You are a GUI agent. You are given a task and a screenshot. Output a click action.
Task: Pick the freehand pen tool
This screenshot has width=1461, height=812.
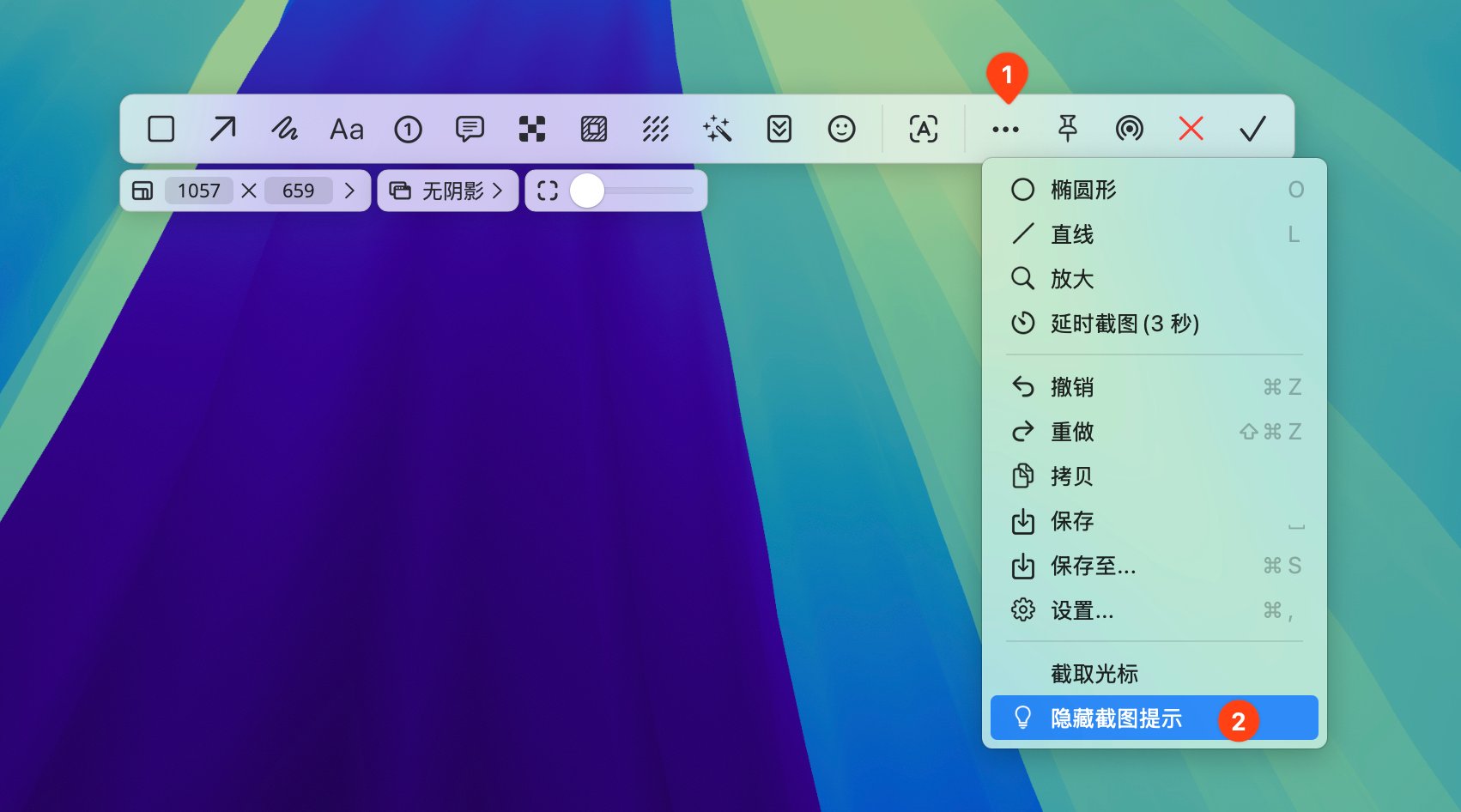coord(285,129)
